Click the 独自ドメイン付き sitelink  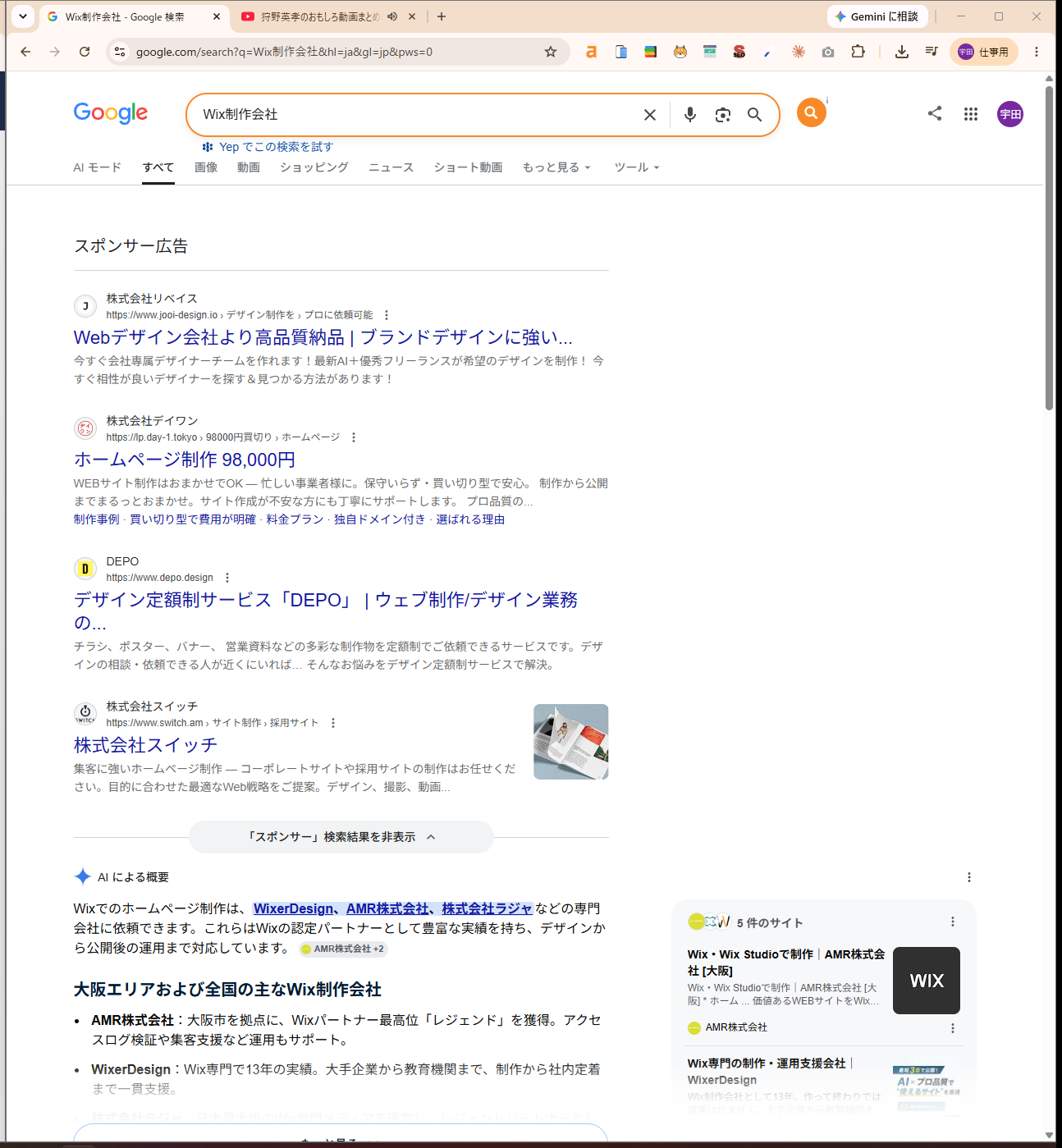coord(380,519)
